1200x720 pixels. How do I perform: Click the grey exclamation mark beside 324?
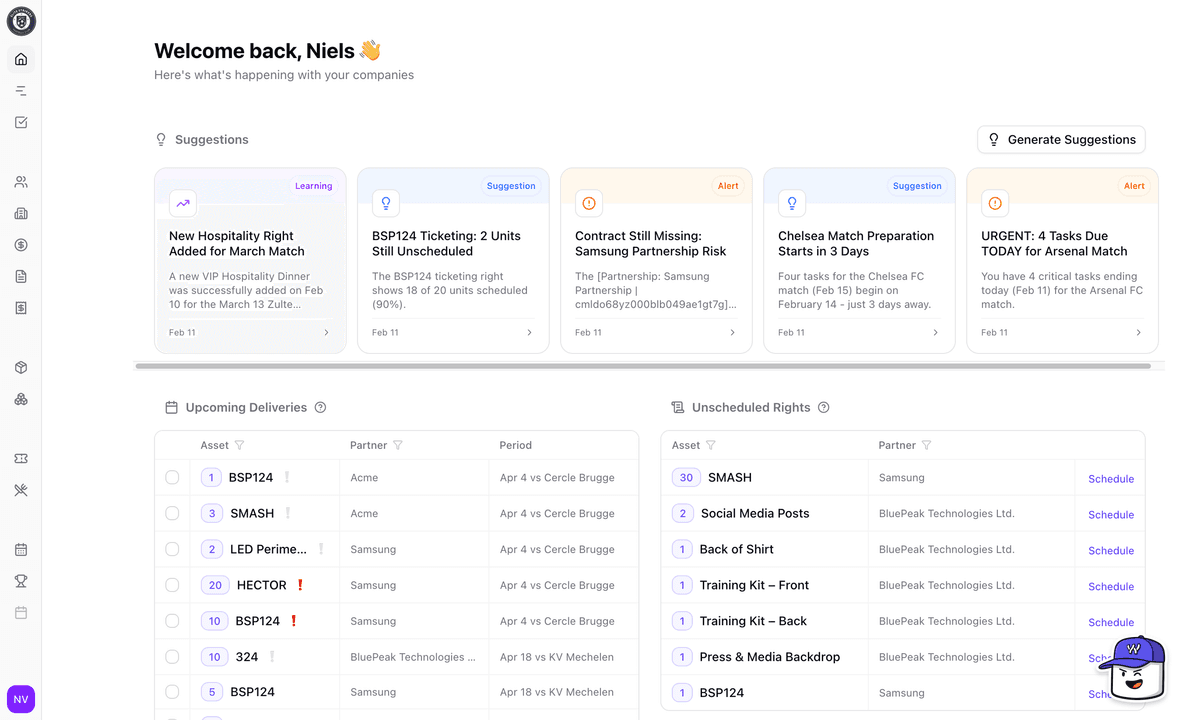click(x=271, y=657)
